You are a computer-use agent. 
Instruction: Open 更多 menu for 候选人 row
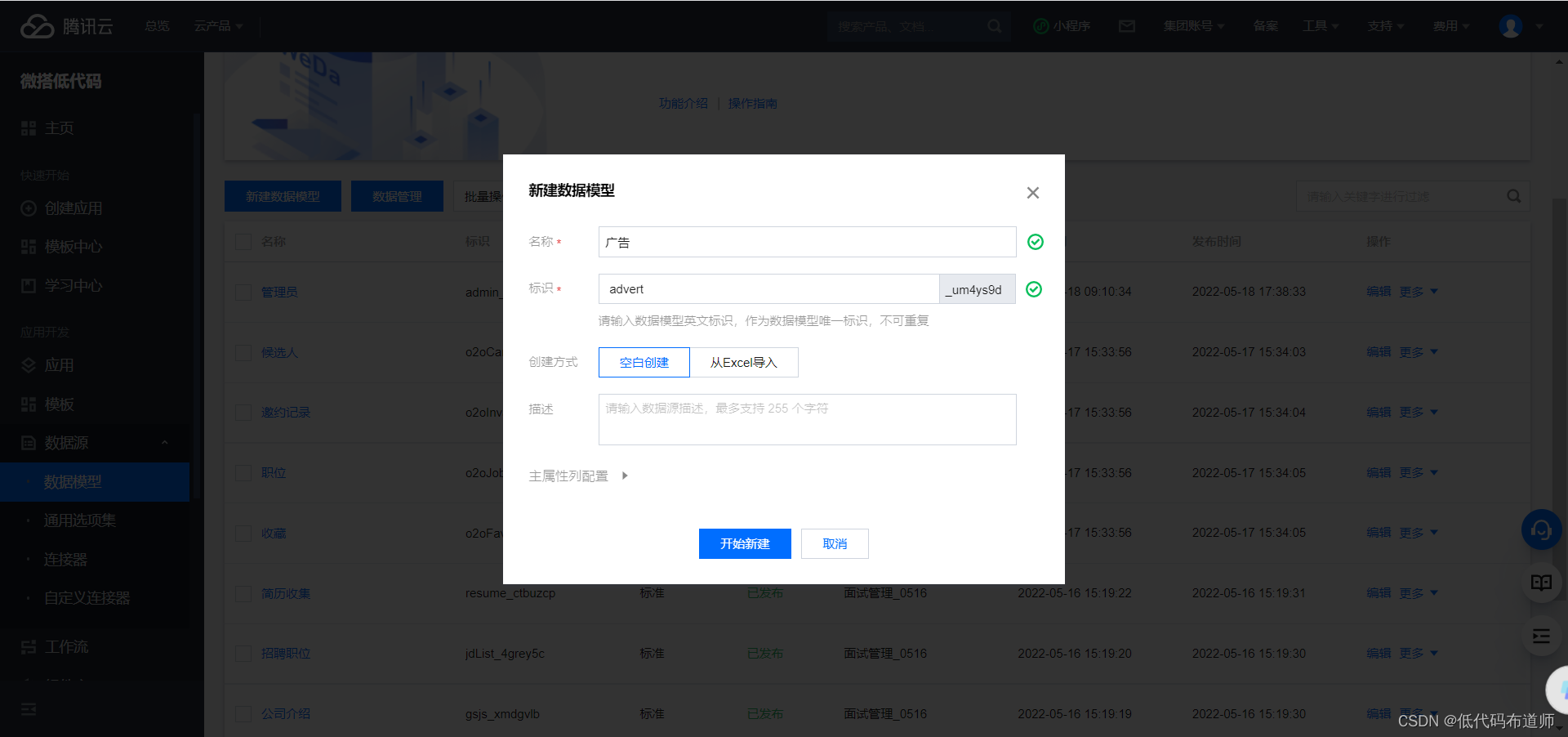point(1419,352)
